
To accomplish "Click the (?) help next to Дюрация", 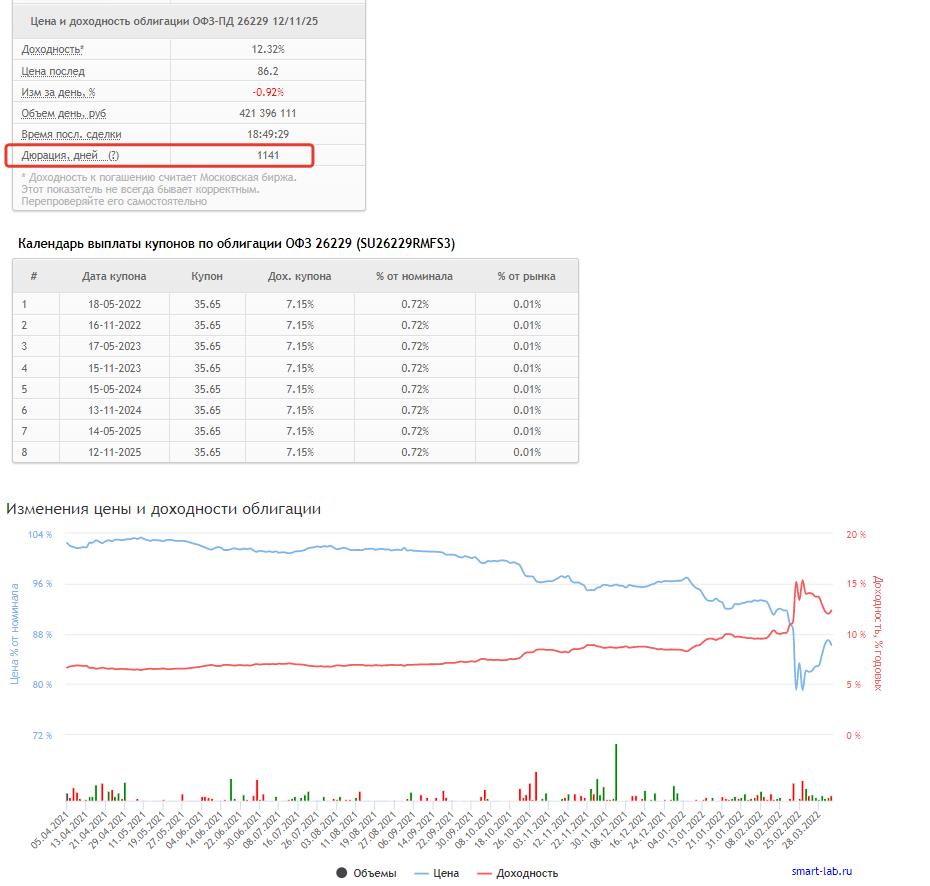I will [x=113, y=155].
